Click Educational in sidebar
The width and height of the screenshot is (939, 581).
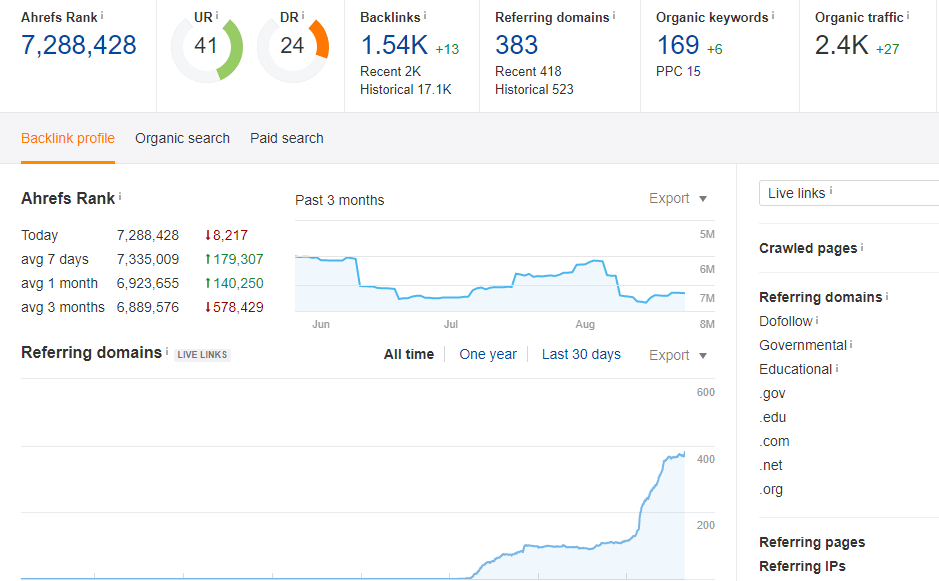click(x=796, y=370)
